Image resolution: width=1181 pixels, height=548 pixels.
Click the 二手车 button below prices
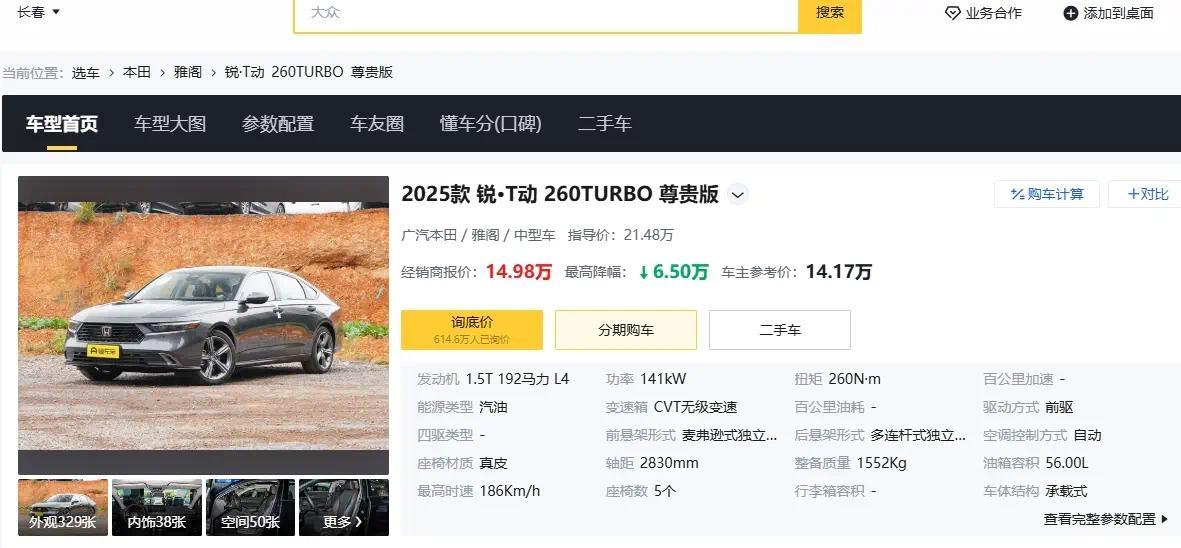780,330
